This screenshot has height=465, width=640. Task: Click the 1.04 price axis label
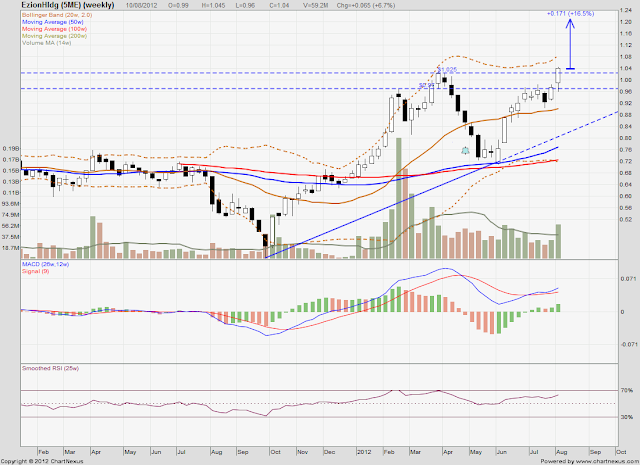pos(626,68)
